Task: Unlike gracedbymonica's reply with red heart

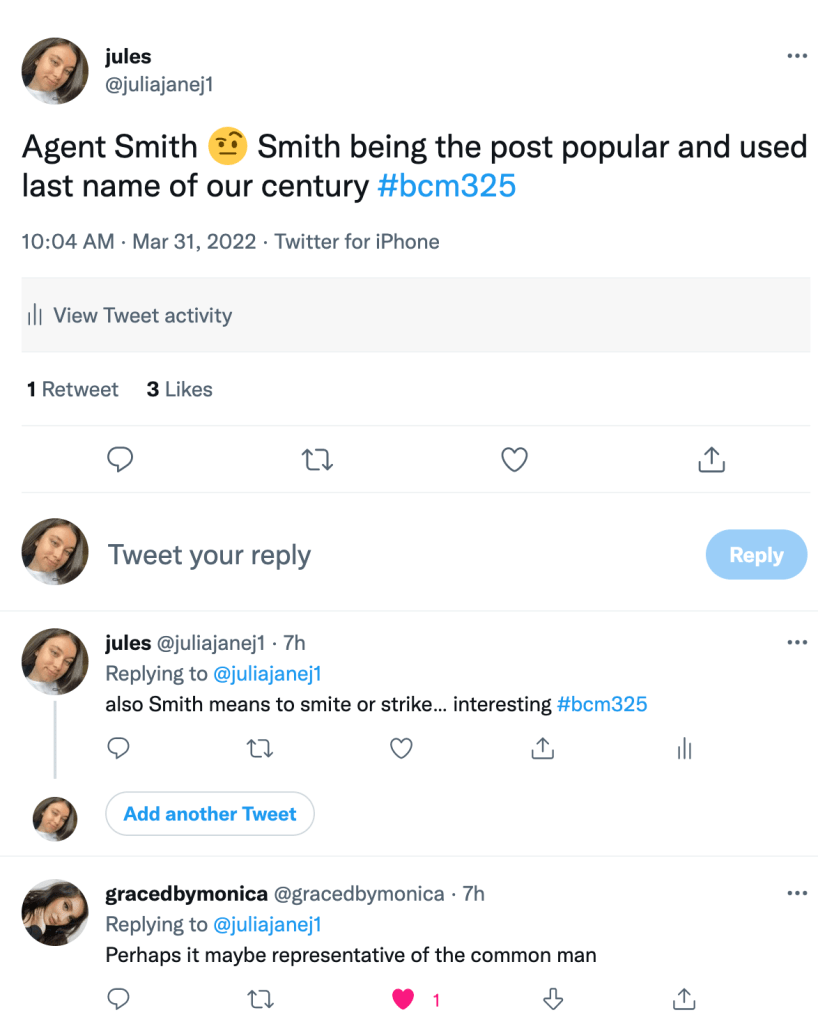Action: click(403, 999)
